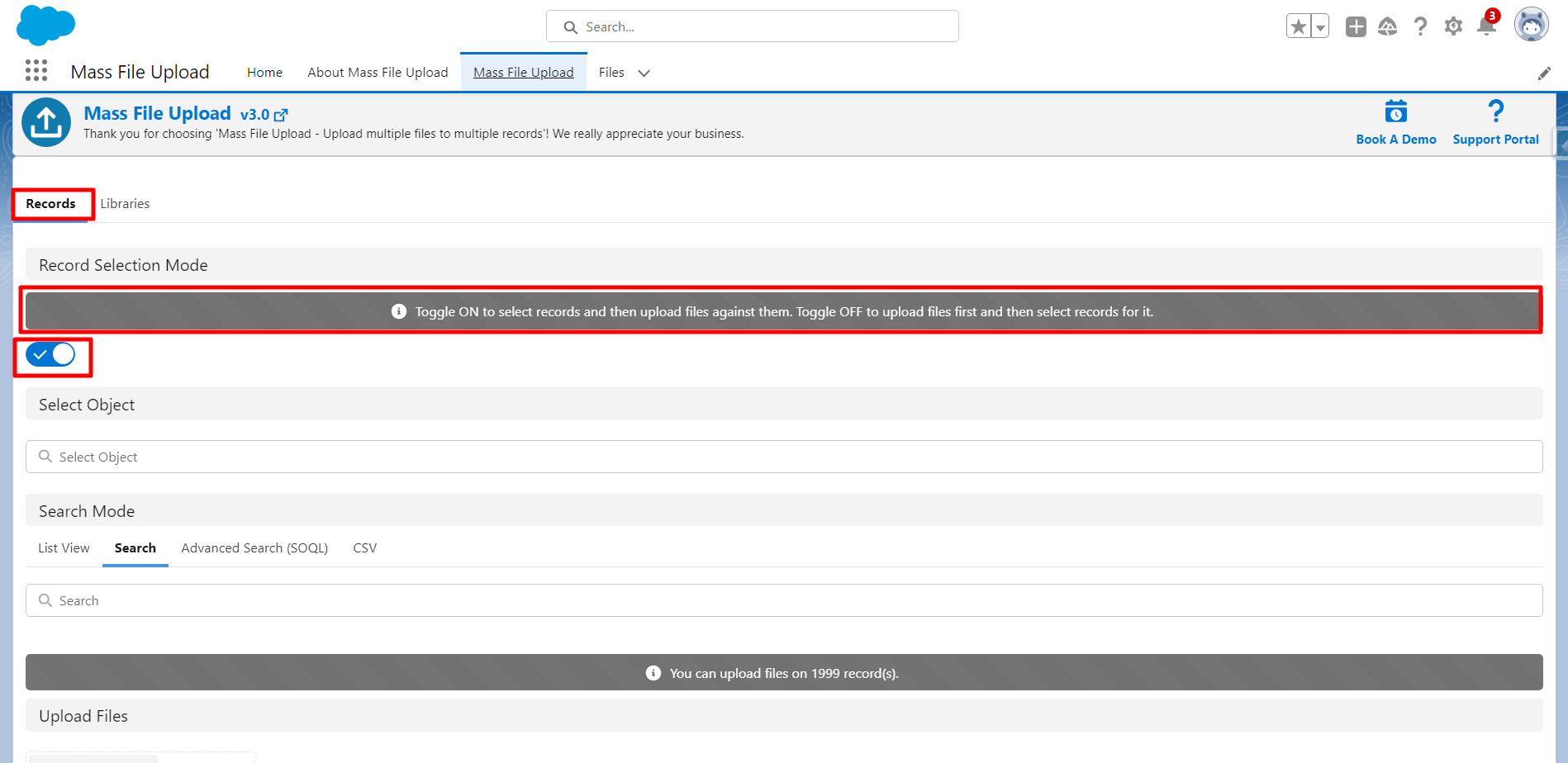
Task: Click the 'Thank you for choosing' message text
Action: (414, 134)
